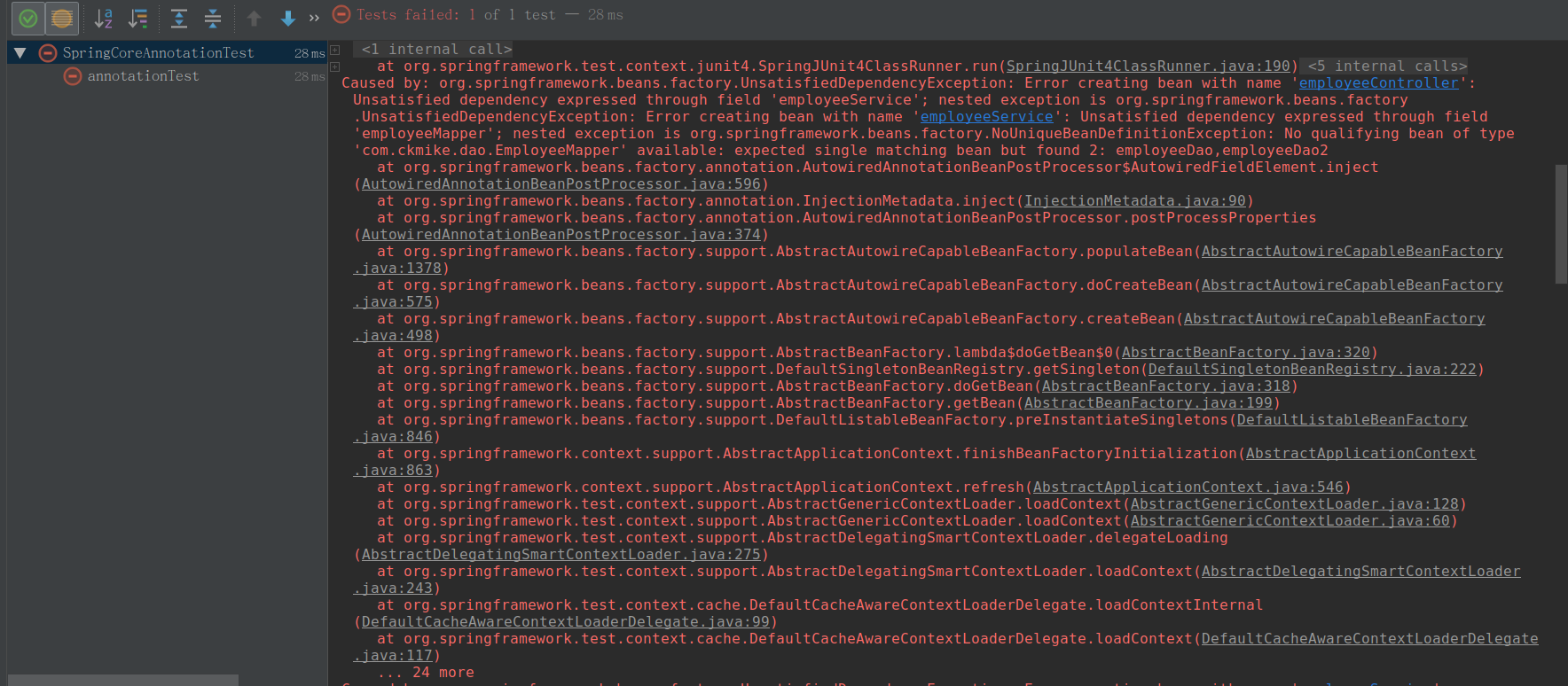Screen dimensions: 1568x686
Task: Click the test tree horizontal scrollbar
Action: coord(123,680)
